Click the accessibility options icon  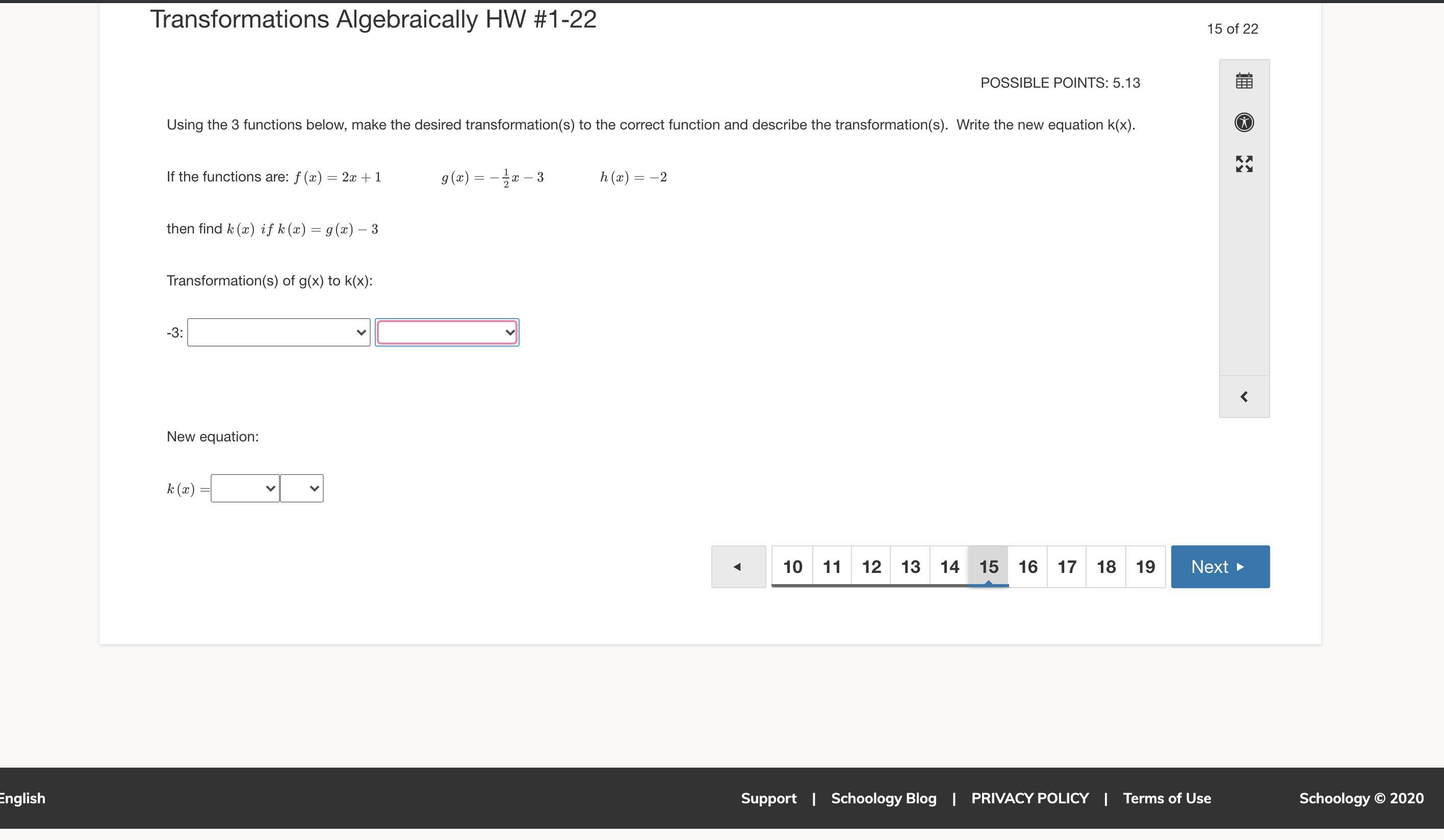[1244, 123]
